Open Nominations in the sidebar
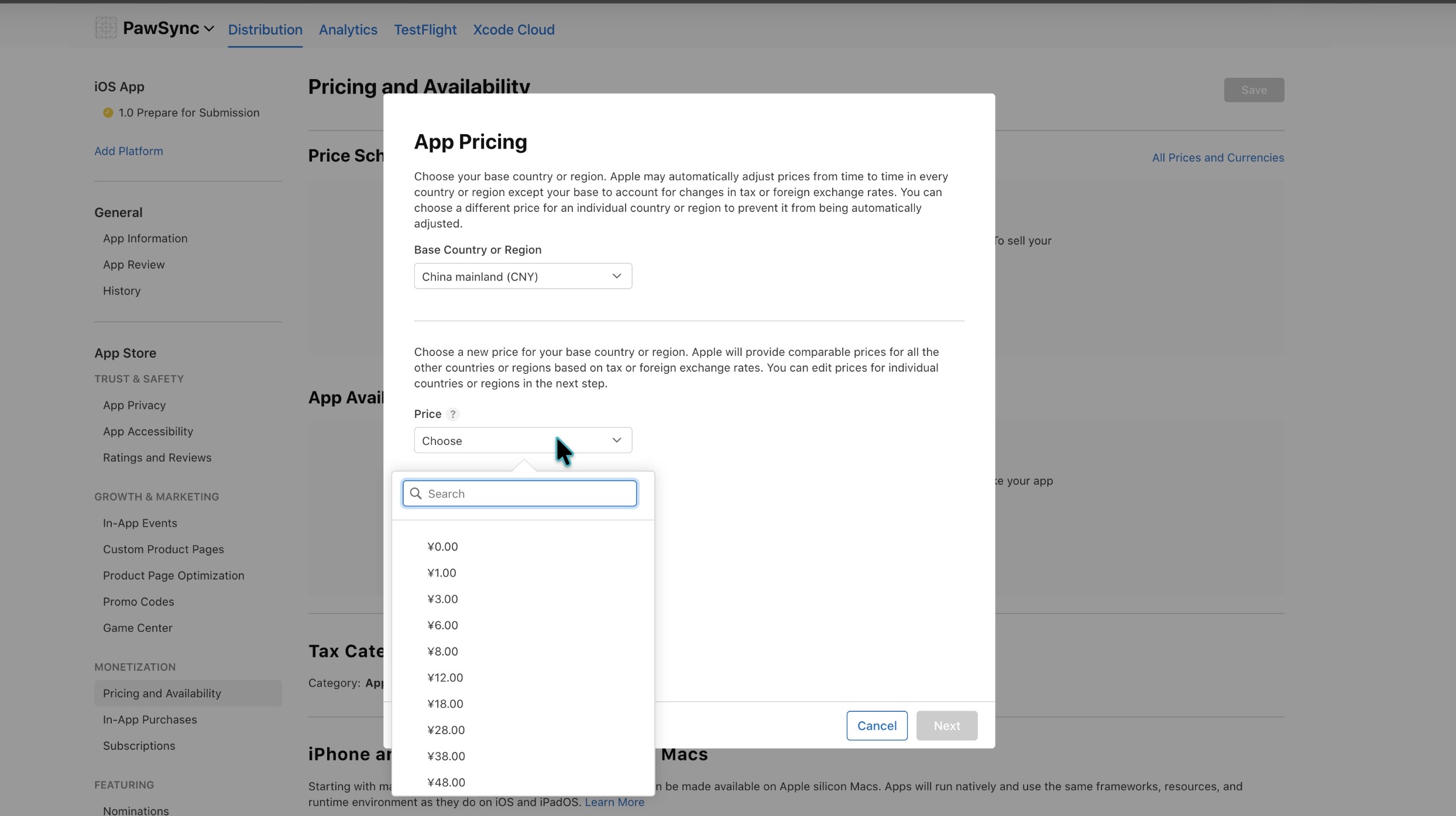Image resolution: width=1456 pixels, height=816 pixels. pyautogui.click(x=136, y=810)
